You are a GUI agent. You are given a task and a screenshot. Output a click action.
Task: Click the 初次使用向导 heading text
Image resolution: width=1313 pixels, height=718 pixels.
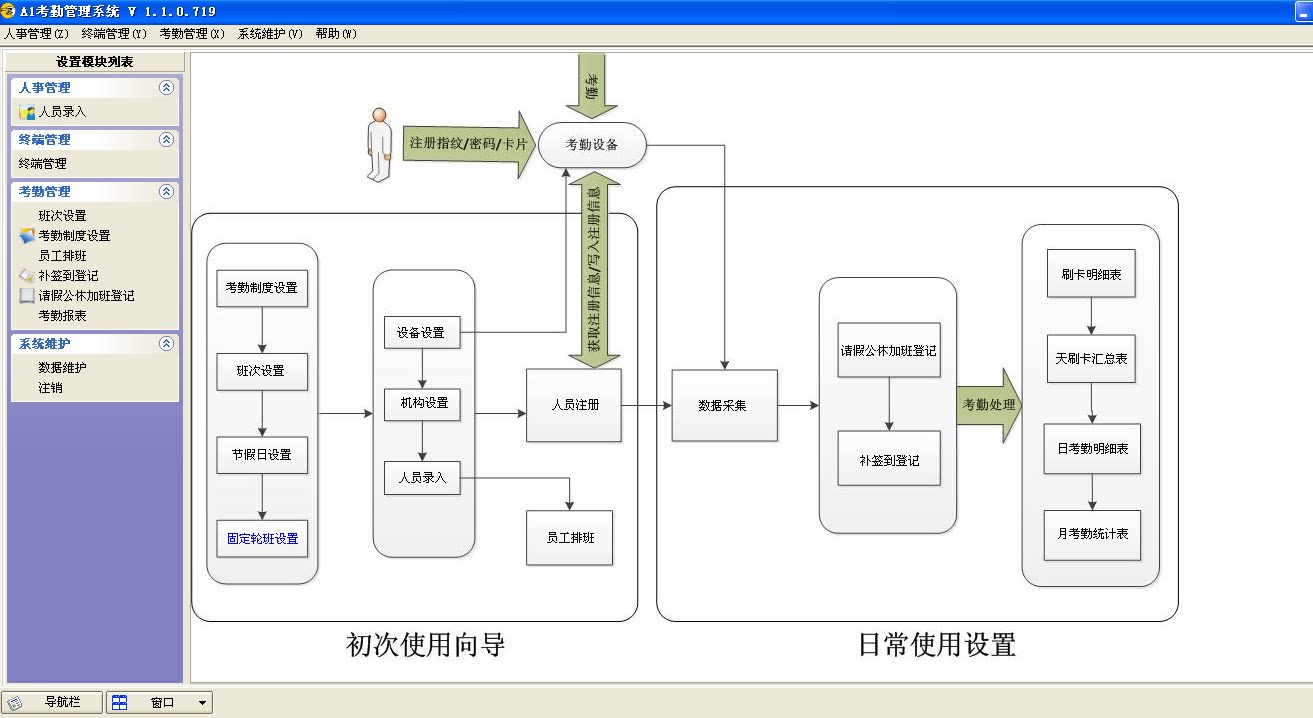point(426,645)
